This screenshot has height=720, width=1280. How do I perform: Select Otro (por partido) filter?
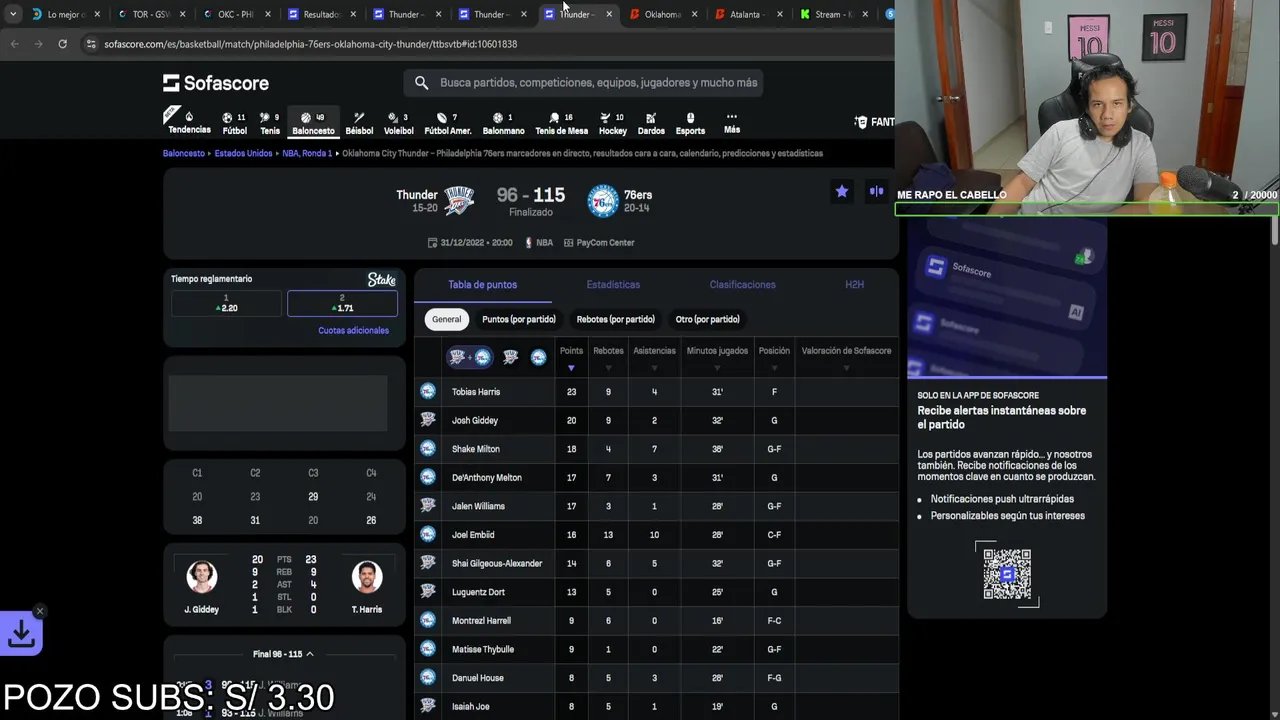tap(707, 319)
